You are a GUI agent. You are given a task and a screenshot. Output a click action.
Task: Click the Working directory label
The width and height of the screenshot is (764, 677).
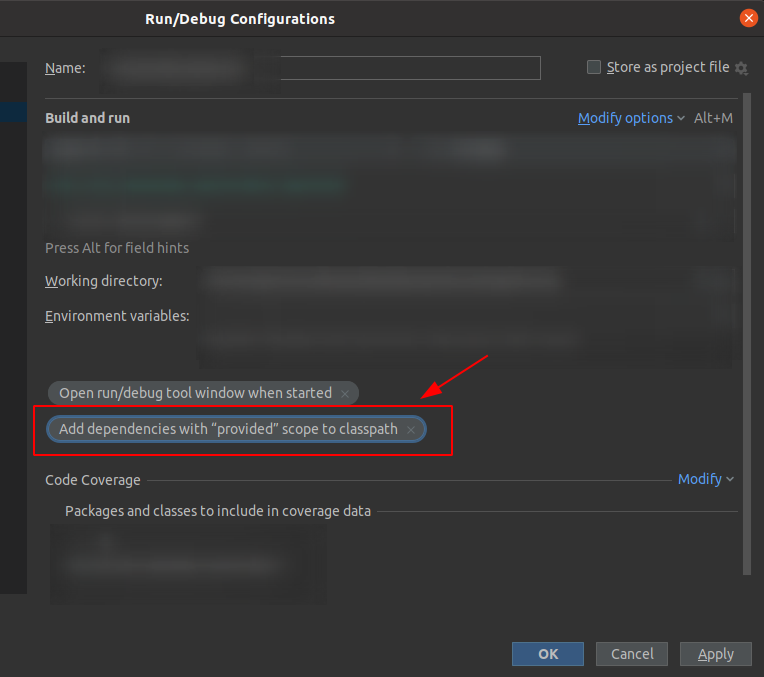pyautogui.click(x=104, y=281)
